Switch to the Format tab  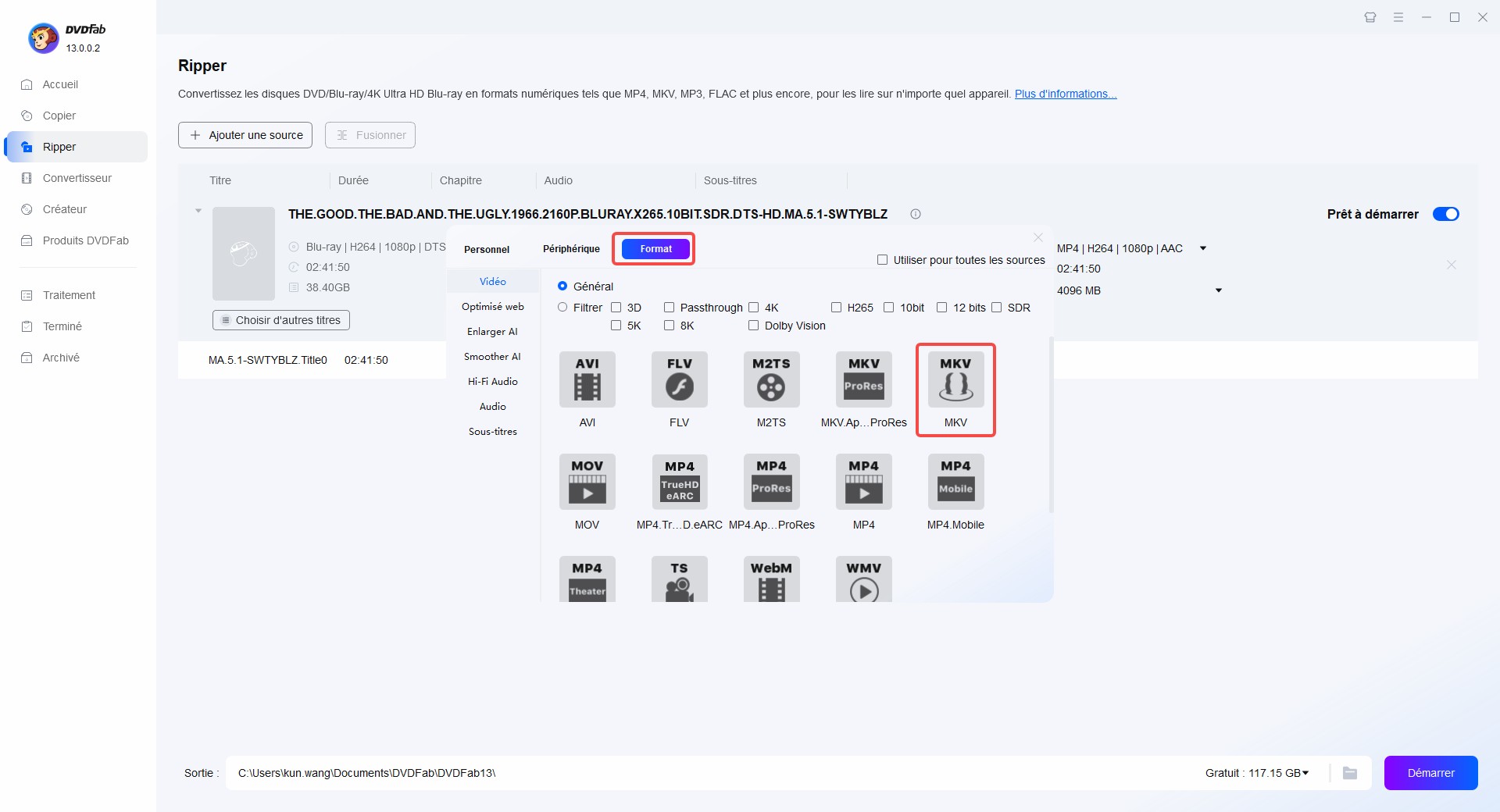pyautogui.click(x=655, y=249)
